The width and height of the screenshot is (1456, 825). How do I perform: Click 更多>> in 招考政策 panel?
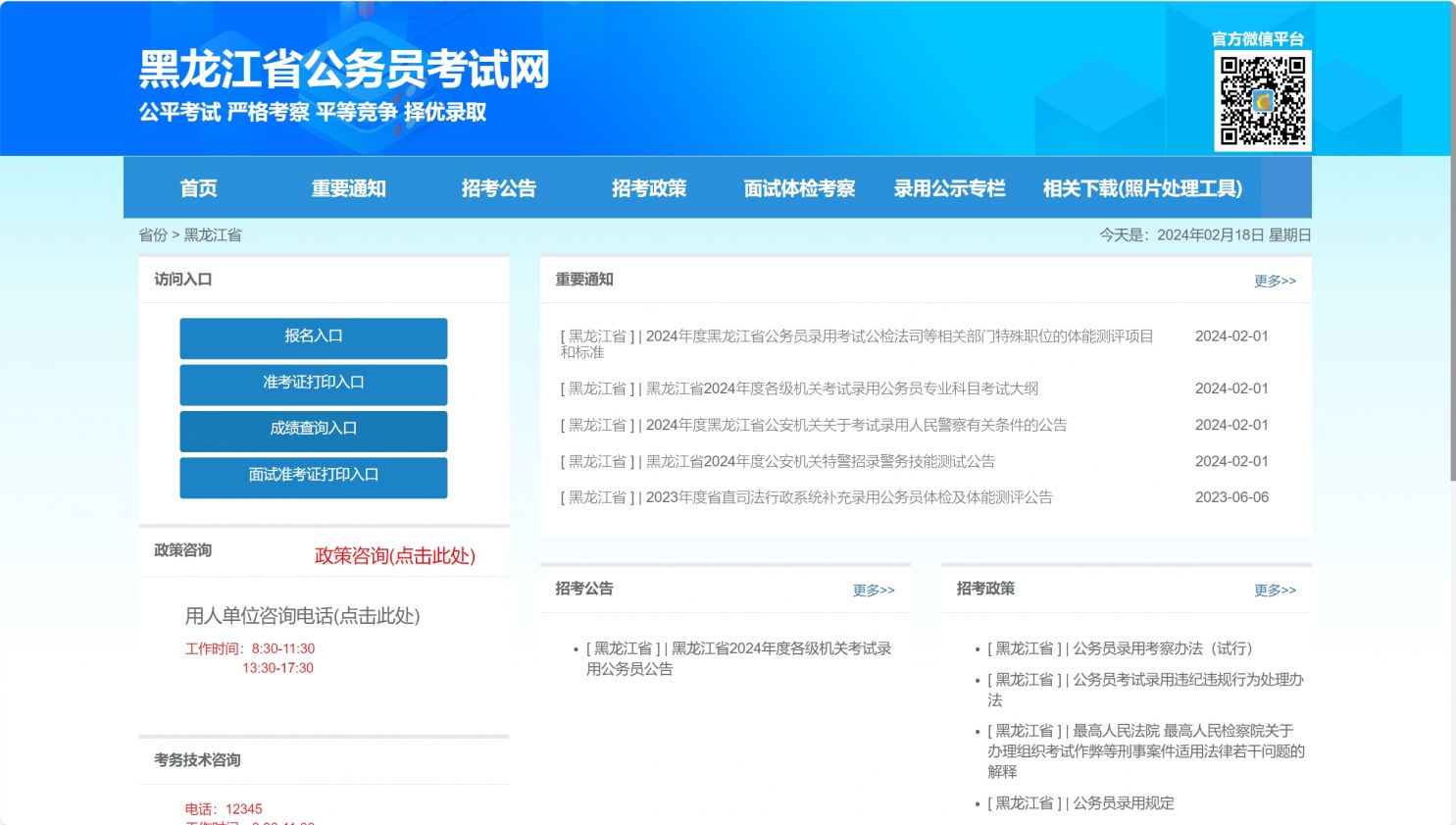(1275, 590)
